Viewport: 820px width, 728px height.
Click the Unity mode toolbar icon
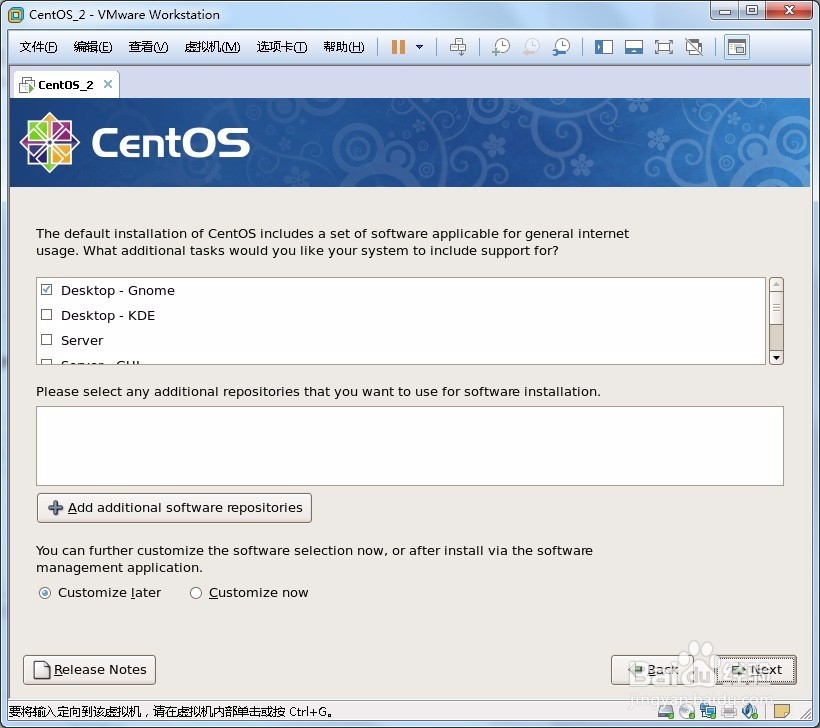pyautogui.click(x=694, y=47)
